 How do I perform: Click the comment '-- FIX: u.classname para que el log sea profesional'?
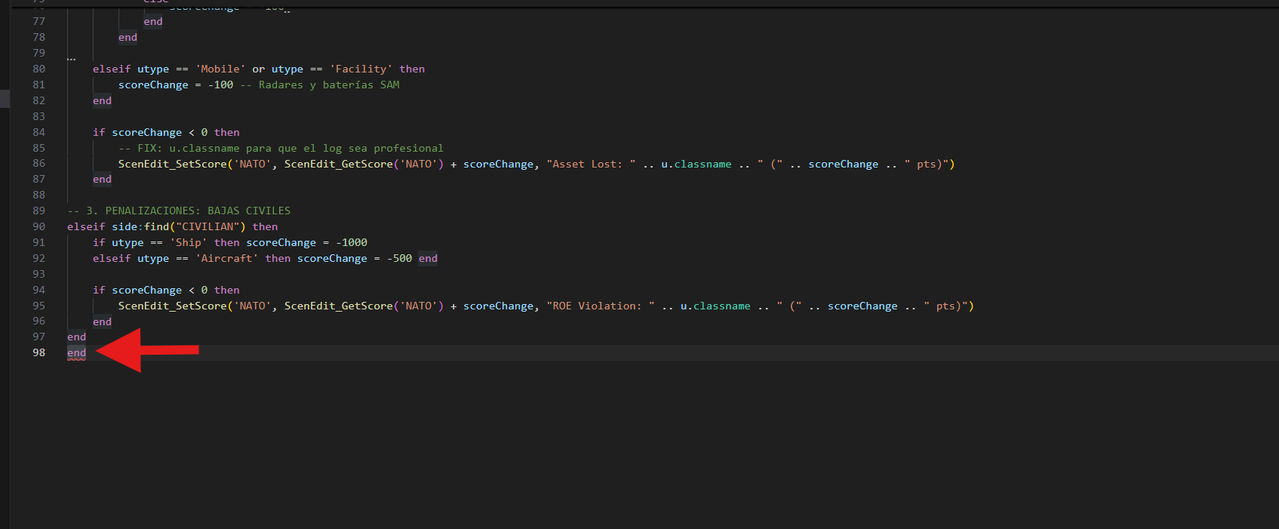[281, 148]
